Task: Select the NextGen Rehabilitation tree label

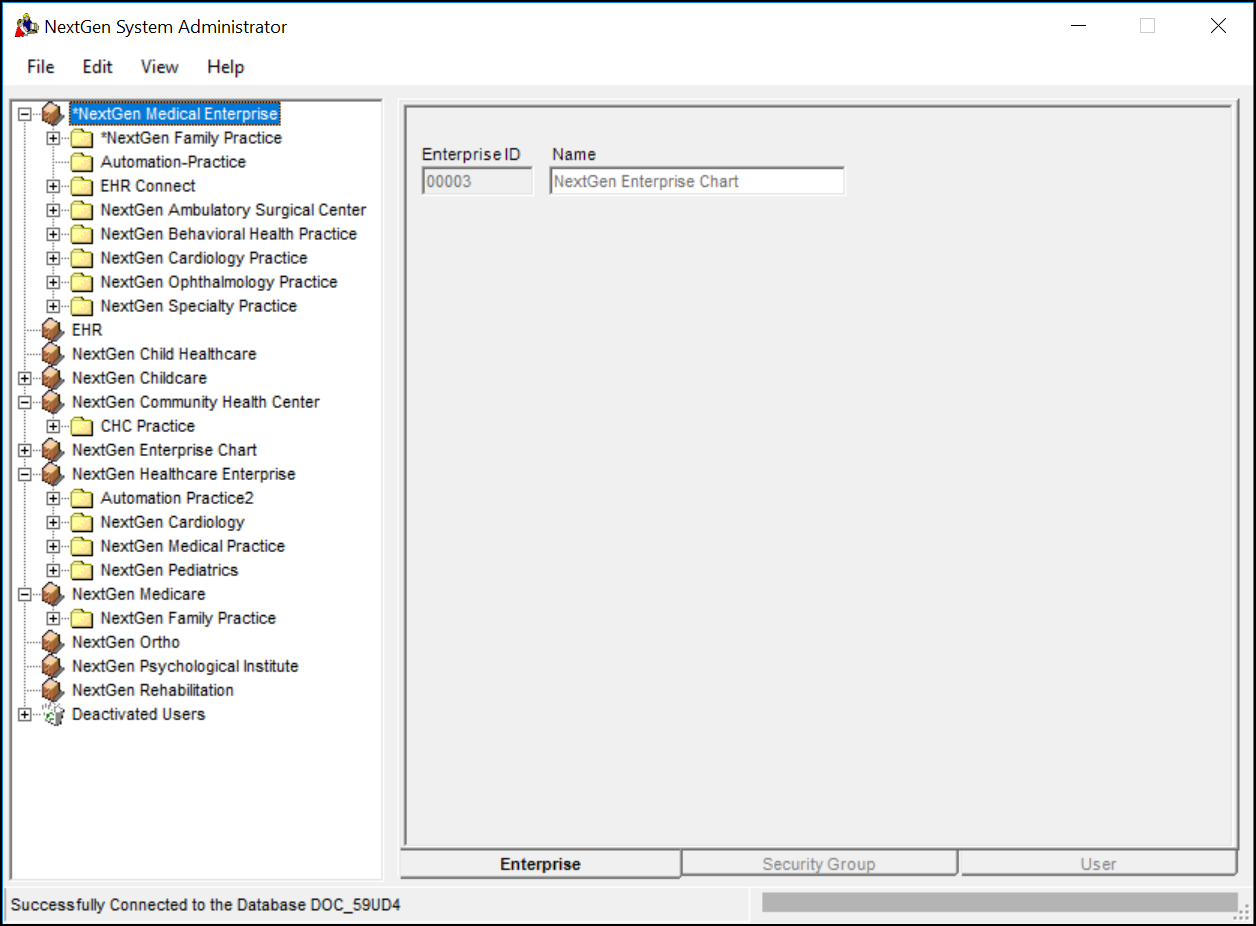Action: (153, 690)
